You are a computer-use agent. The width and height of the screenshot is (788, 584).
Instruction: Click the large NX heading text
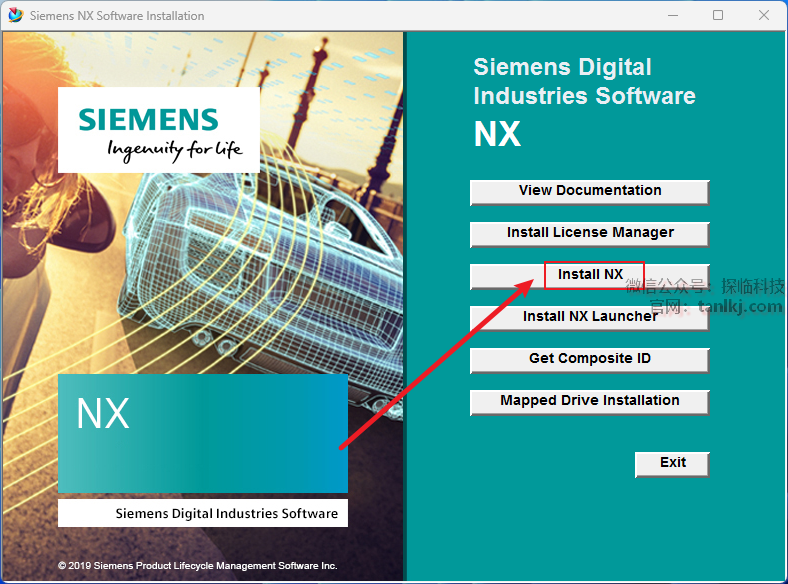(x=497, y=134)
